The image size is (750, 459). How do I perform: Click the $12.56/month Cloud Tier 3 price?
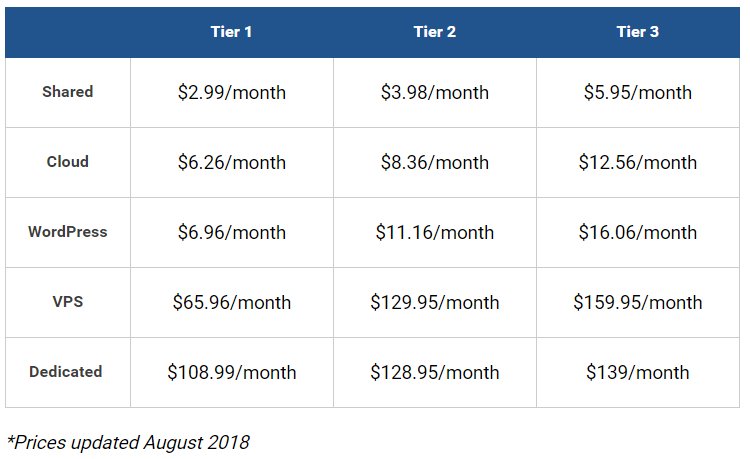pos(638,163)
